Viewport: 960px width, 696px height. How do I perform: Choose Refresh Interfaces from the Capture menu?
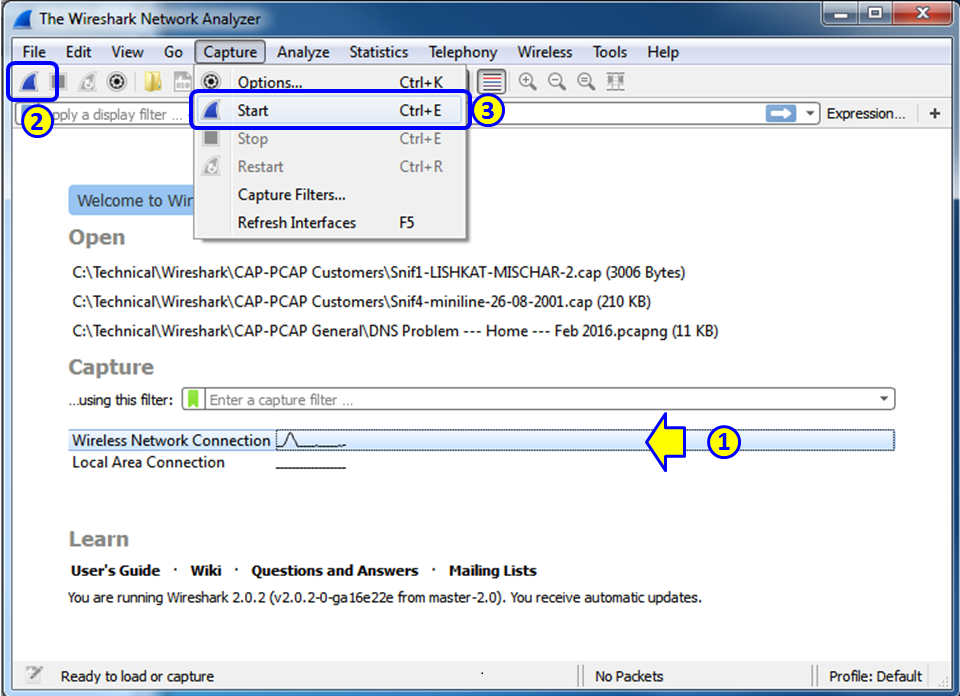click(x=330, y=223)
